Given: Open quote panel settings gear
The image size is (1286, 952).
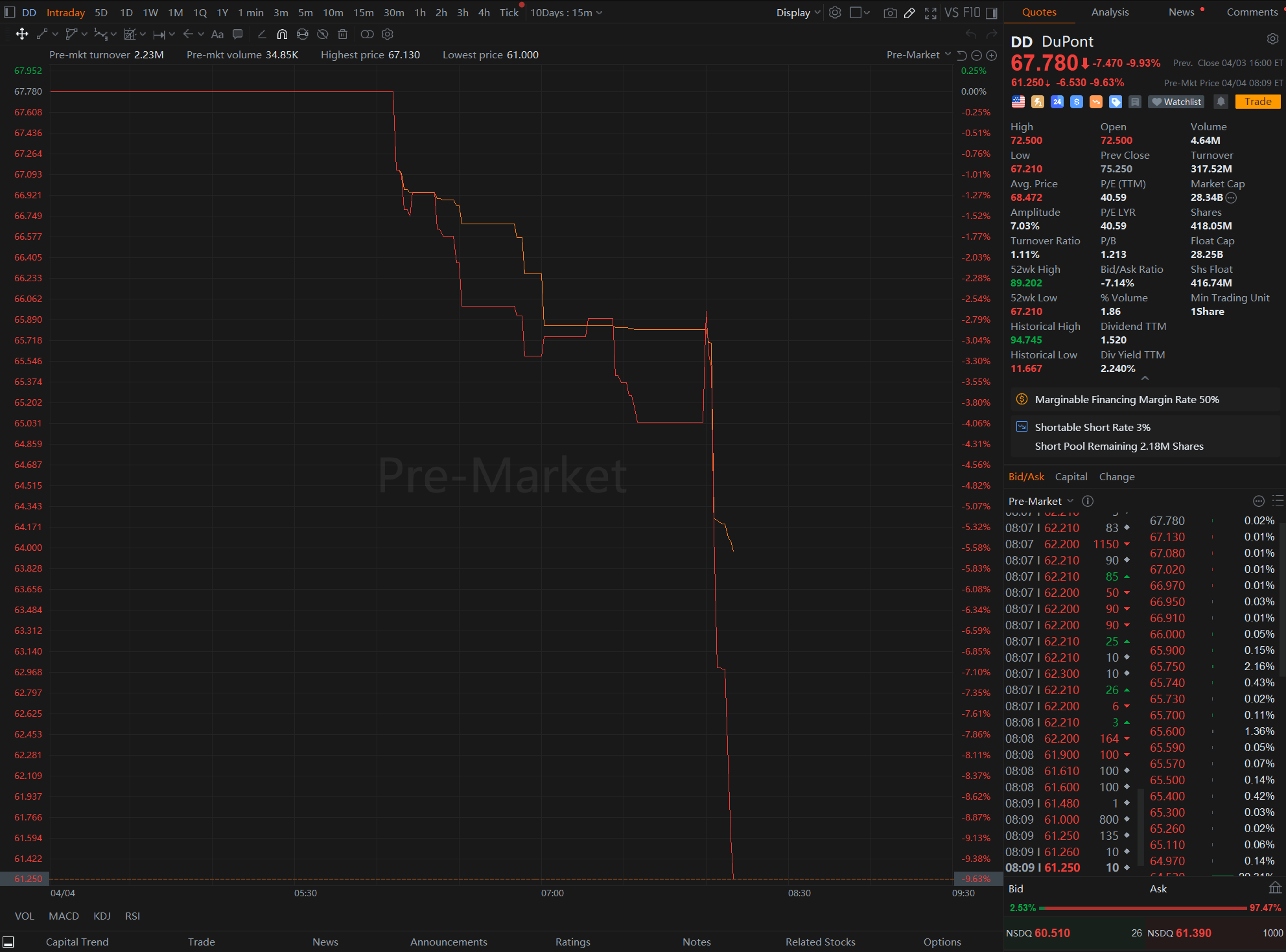Looking at the screenshot, I should (x=1272, y=40).
